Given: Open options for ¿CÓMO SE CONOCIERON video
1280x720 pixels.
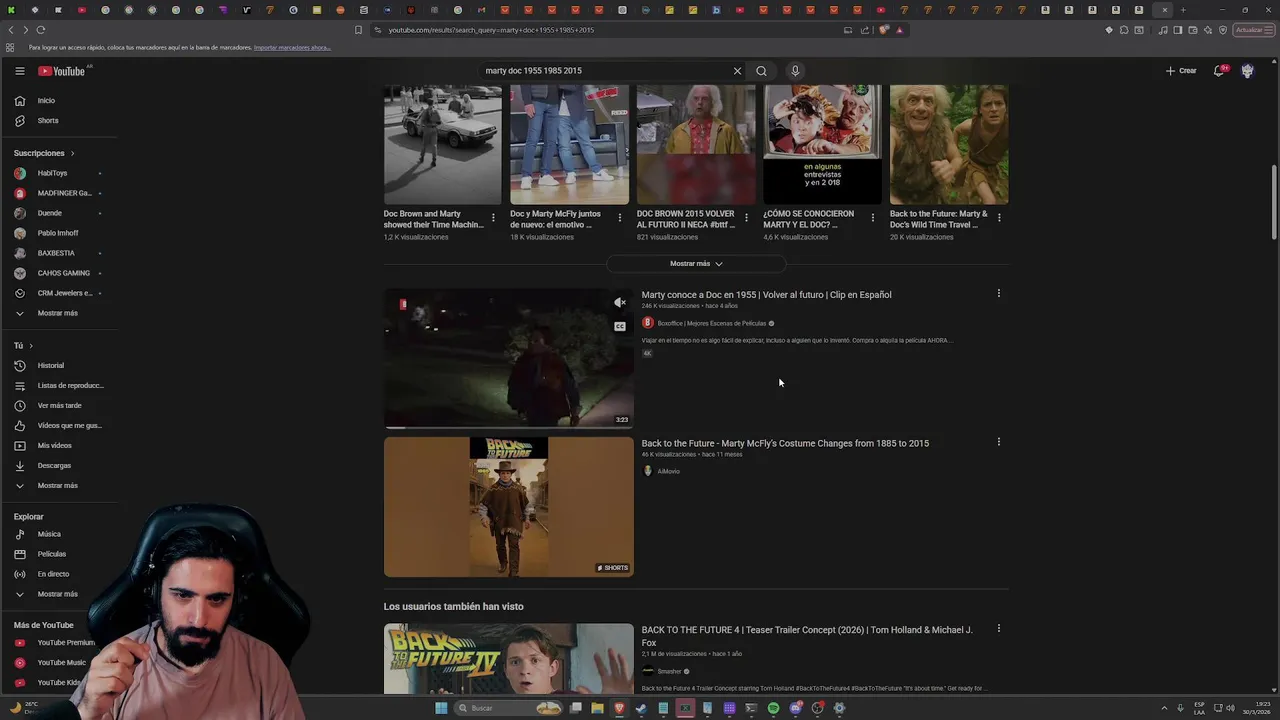Looking at the screenshot, I should click(872, 217).
